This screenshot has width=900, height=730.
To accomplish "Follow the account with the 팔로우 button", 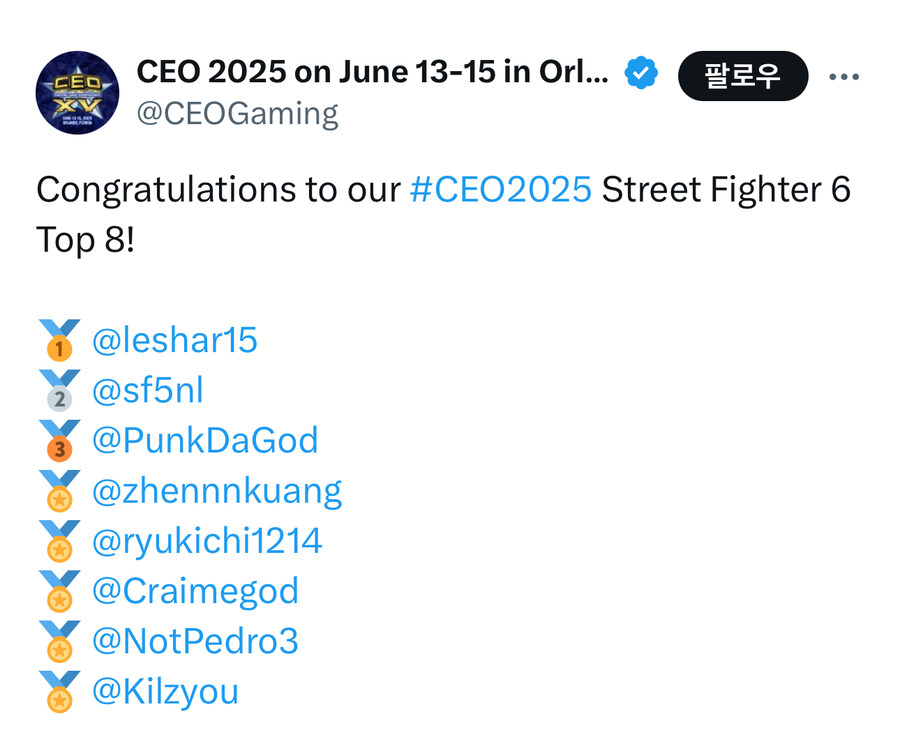I will tap(743, 76).
